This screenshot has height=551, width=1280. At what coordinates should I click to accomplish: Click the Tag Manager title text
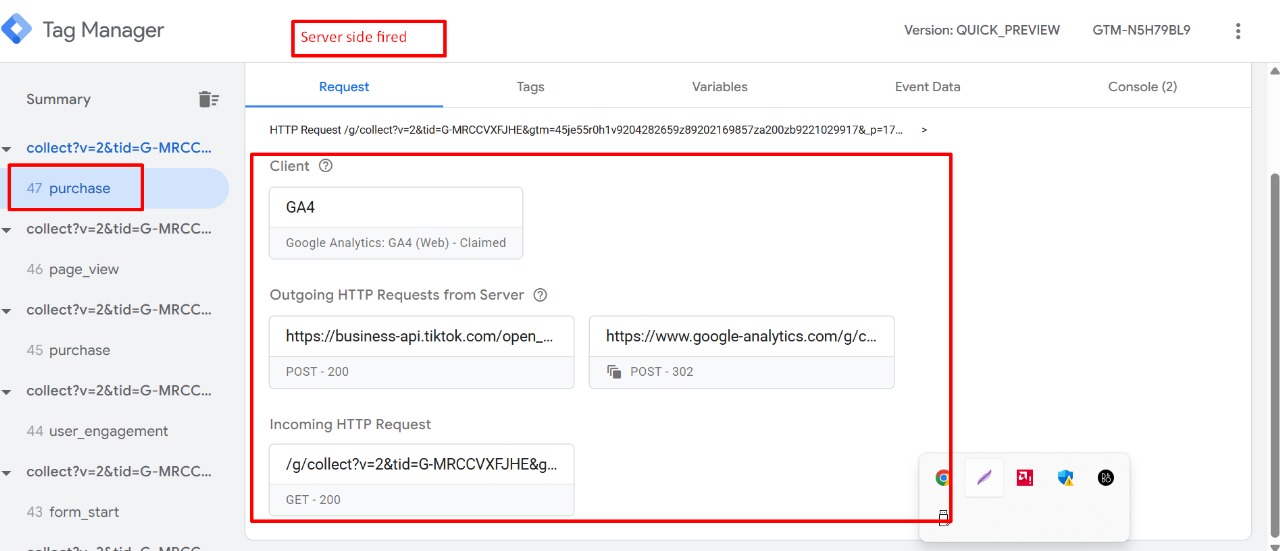(x=103, y=30)
